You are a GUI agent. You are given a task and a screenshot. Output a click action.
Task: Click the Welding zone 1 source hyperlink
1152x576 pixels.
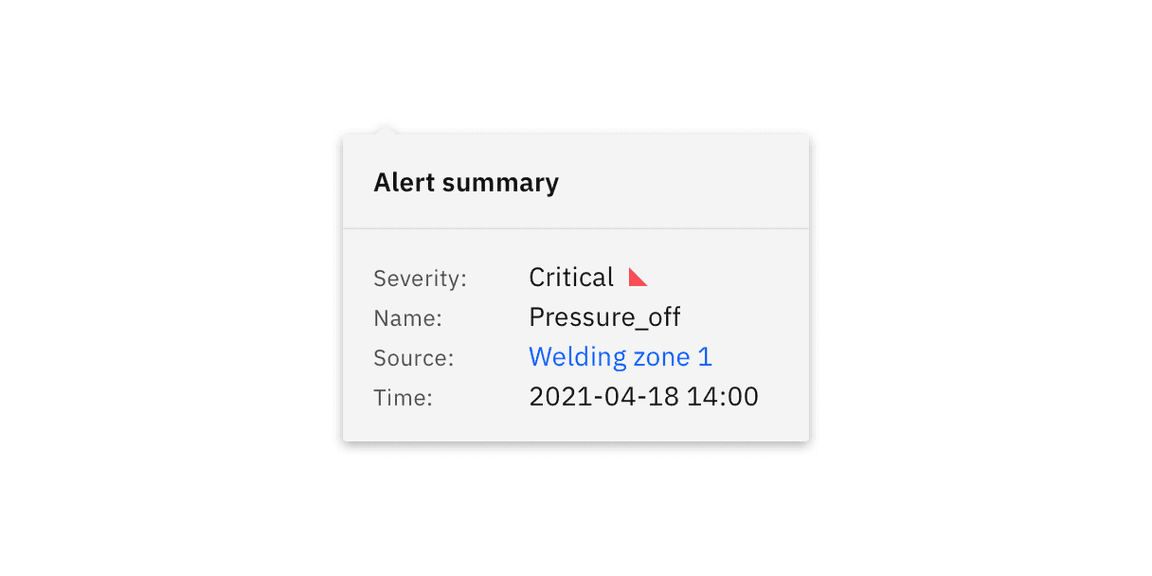pos(620,356)
